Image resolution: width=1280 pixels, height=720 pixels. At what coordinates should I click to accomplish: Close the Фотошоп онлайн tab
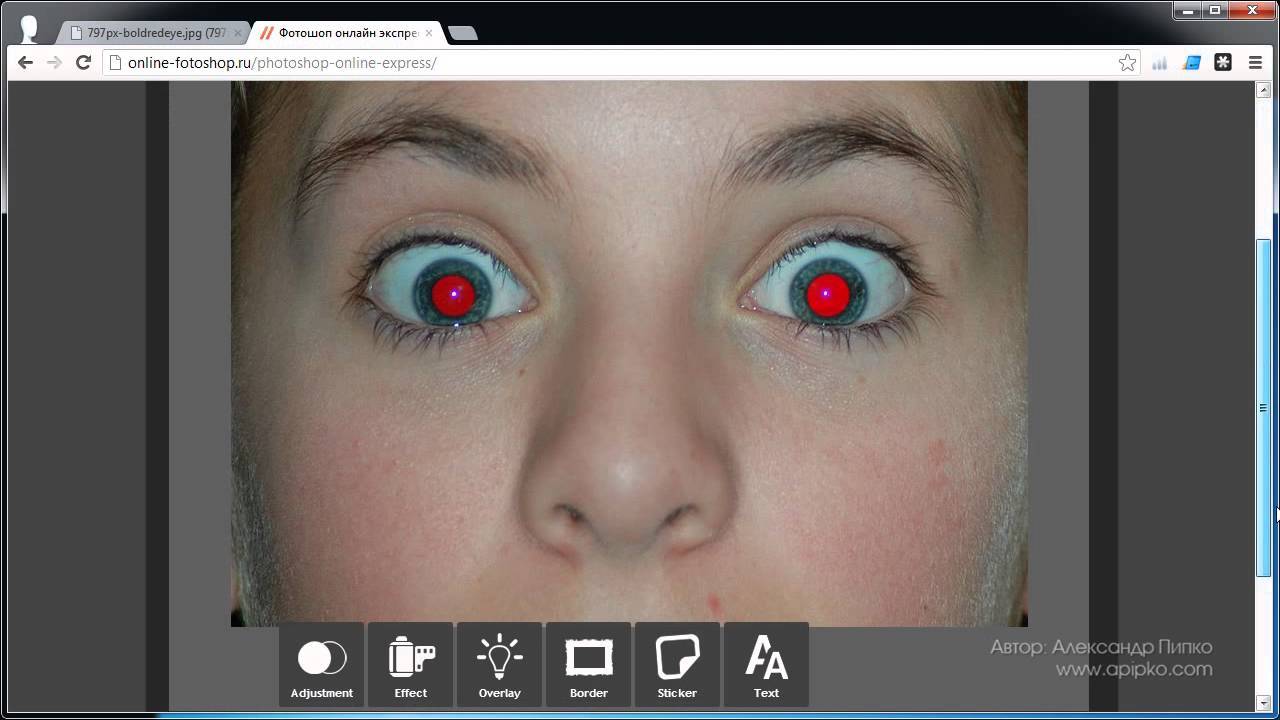click(429, 33)
